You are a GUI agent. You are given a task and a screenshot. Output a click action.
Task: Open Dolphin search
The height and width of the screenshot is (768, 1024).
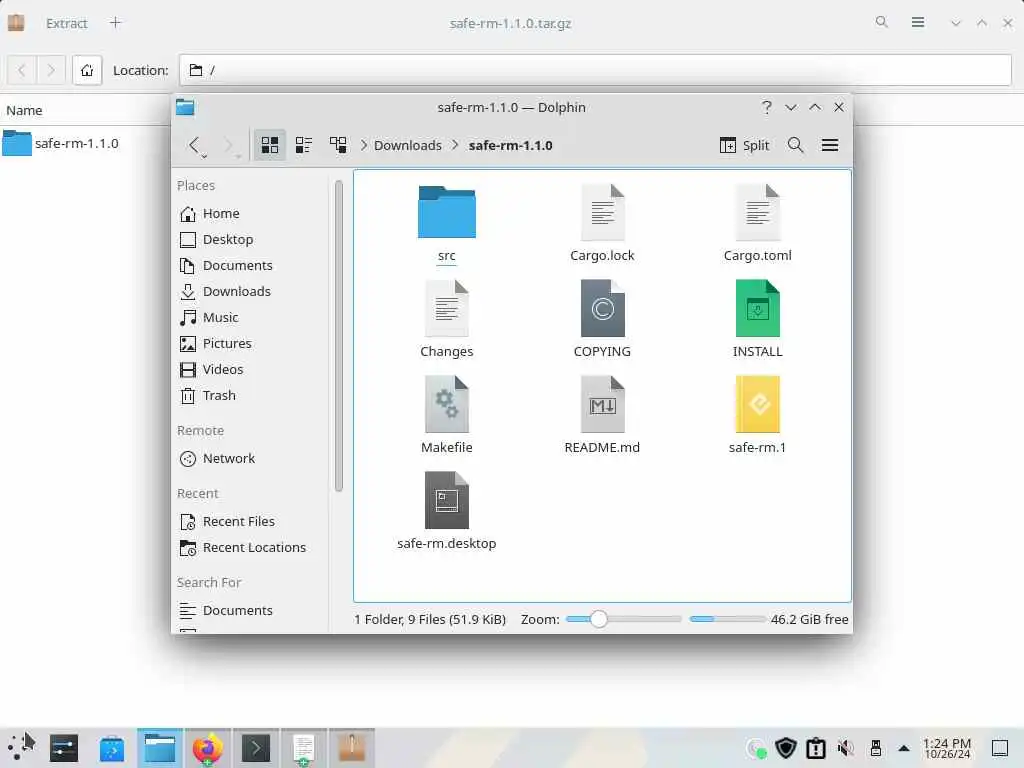click(795, 145)
